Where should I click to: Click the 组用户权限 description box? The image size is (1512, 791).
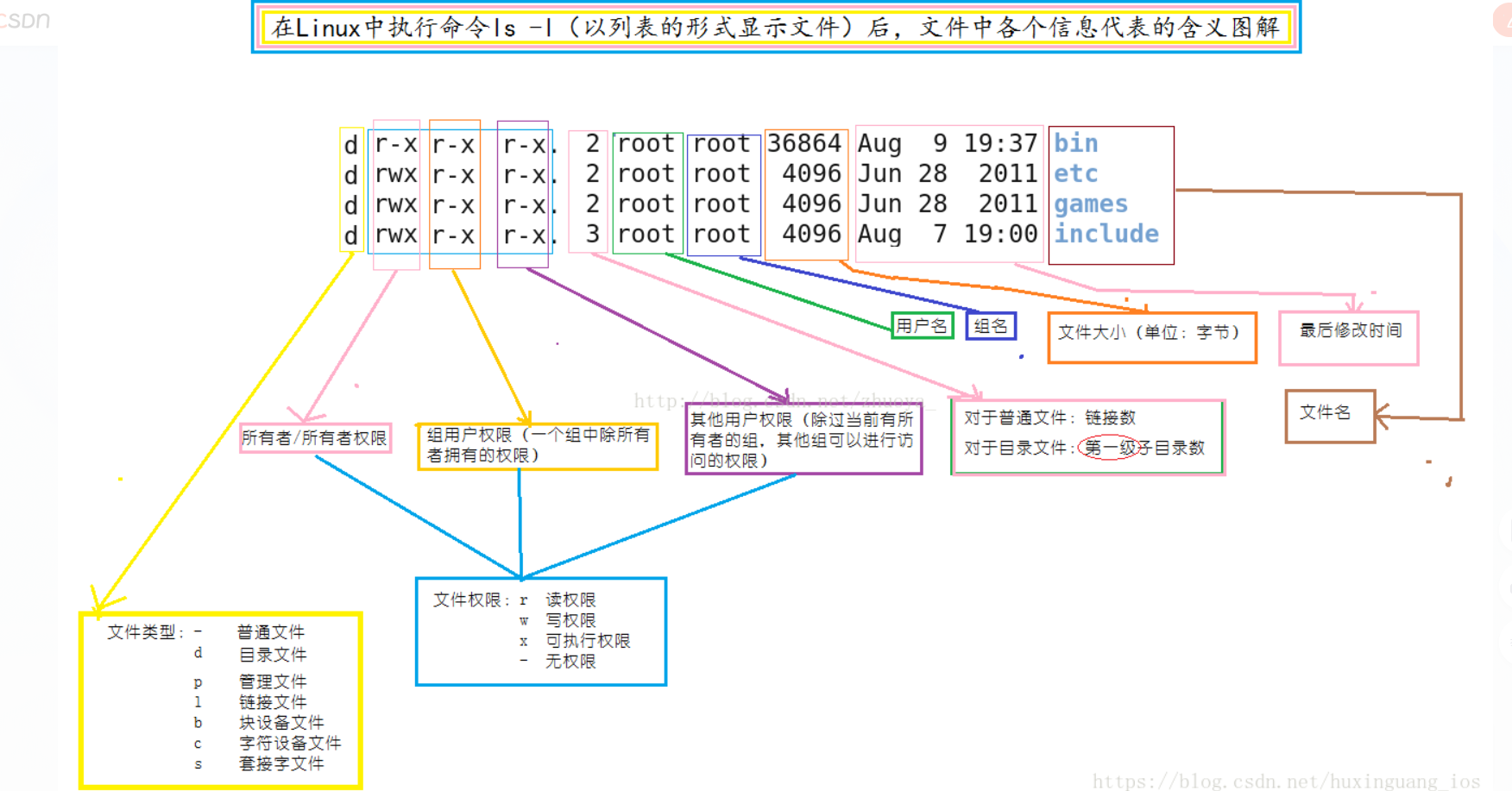tap(538, 446)
